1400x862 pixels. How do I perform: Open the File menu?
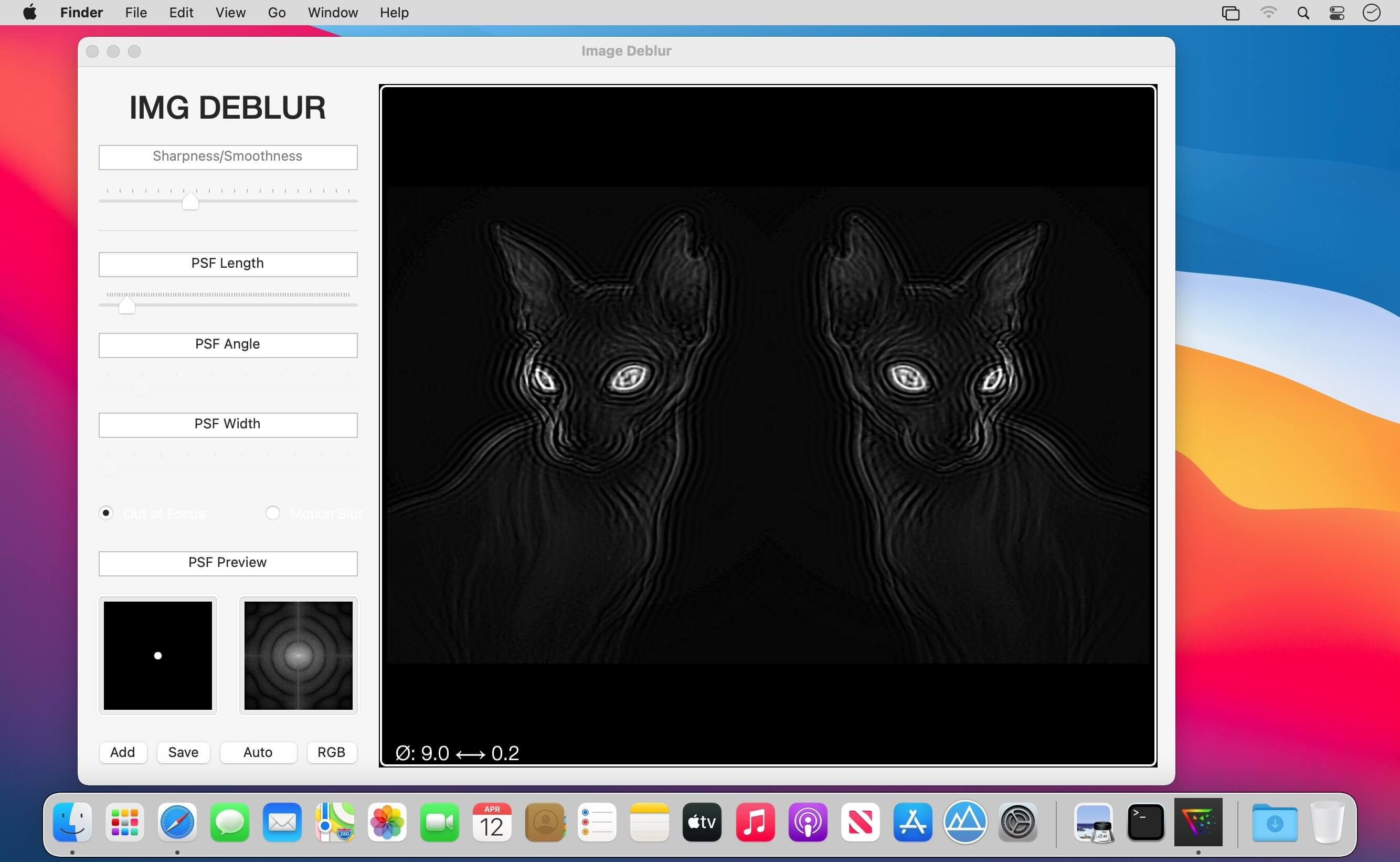click(135, 13)
